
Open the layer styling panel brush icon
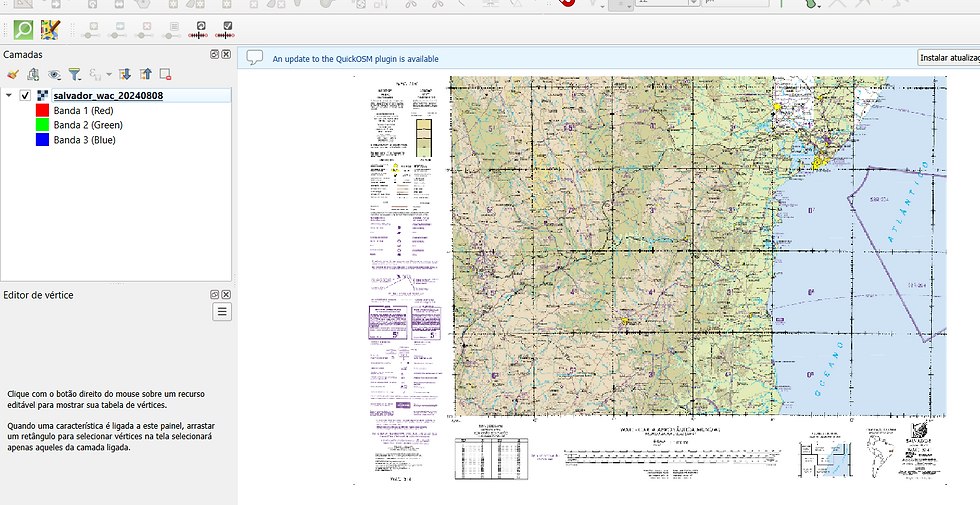(x=12, y=74)
